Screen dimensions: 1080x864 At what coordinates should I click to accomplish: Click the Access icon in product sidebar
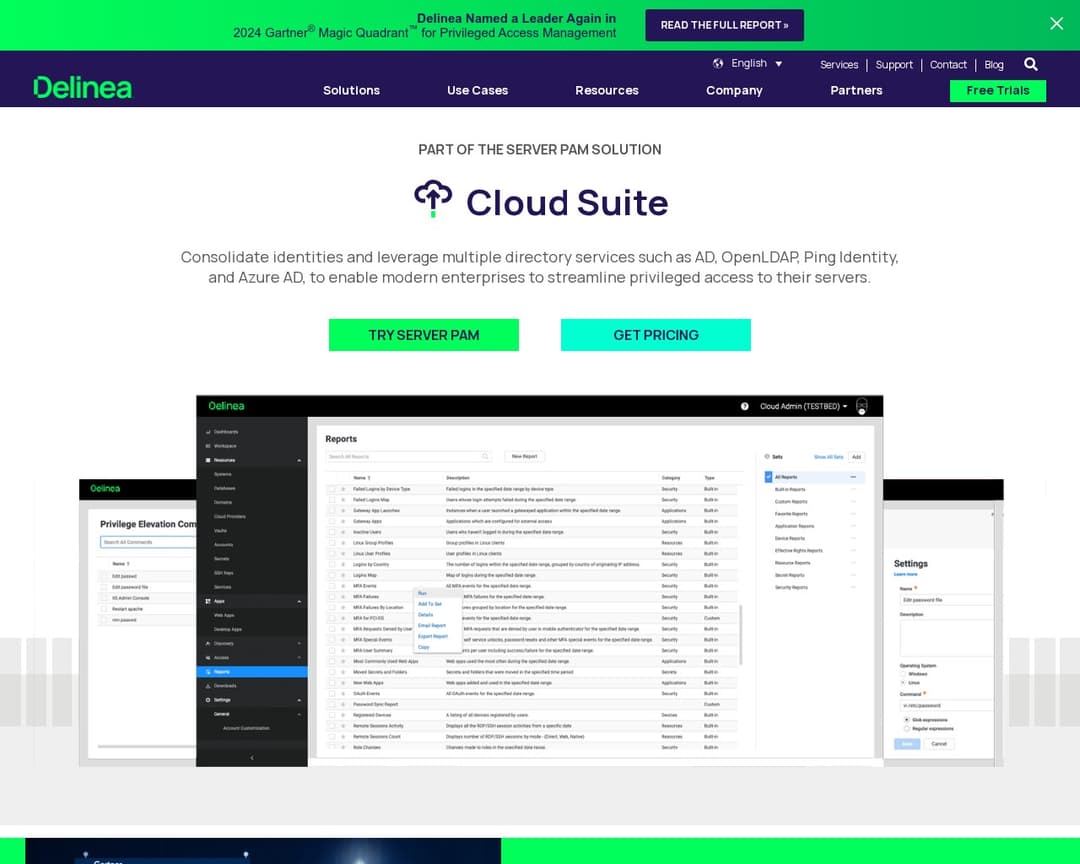tap(208, 657)
